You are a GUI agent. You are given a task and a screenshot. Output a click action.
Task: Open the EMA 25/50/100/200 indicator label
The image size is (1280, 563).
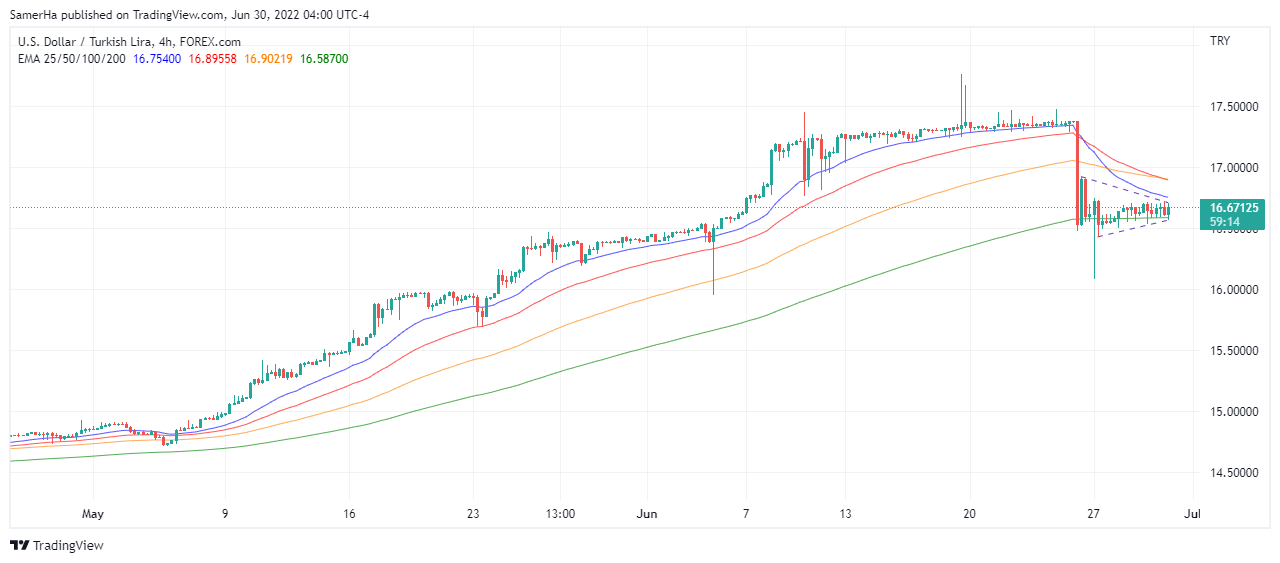[x=72, y=59]
